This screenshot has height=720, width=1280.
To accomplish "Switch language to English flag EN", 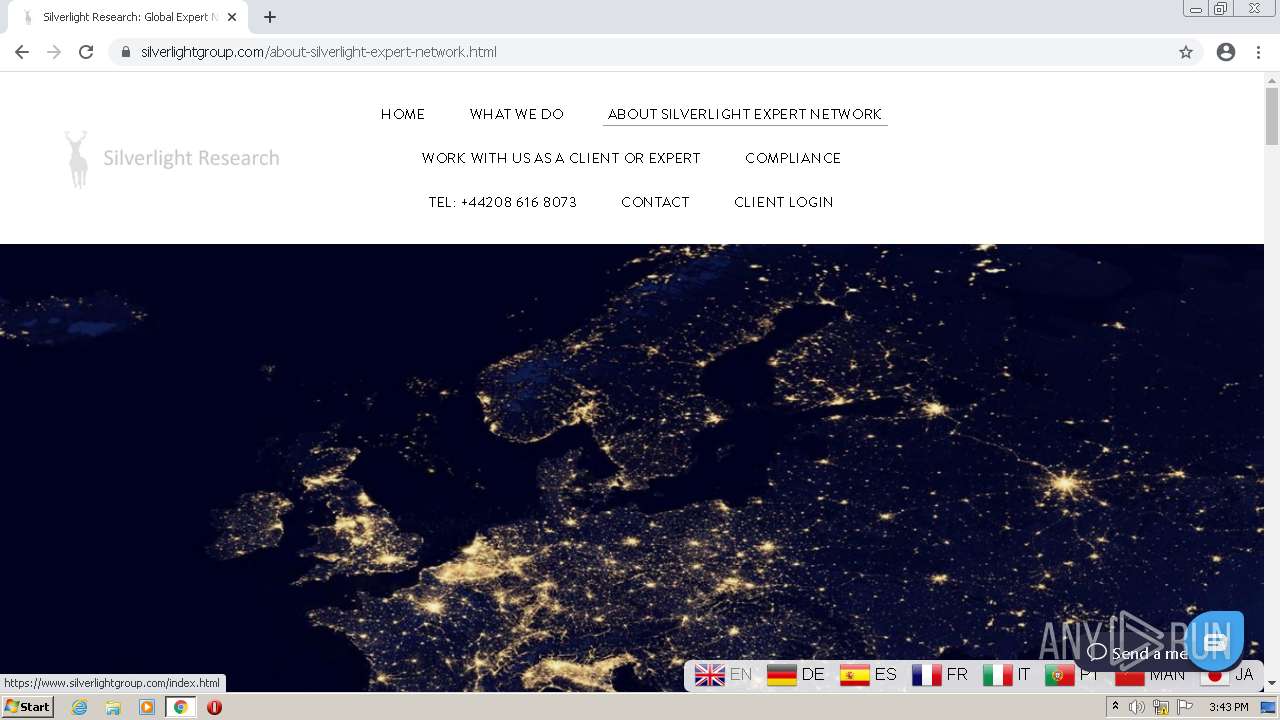I will (x=724, y=675).
